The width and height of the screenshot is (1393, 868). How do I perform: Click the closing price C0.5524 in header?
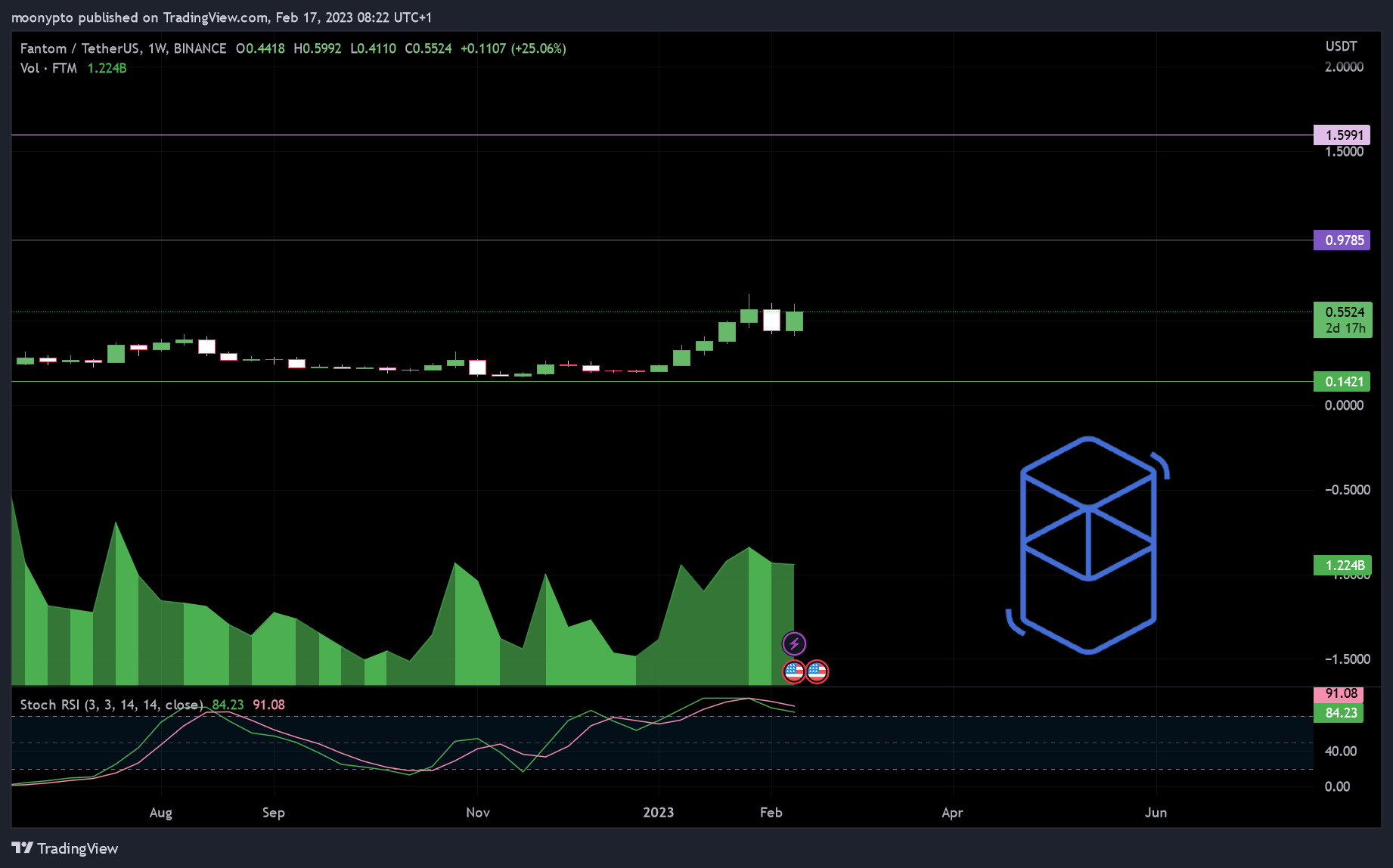428,48
